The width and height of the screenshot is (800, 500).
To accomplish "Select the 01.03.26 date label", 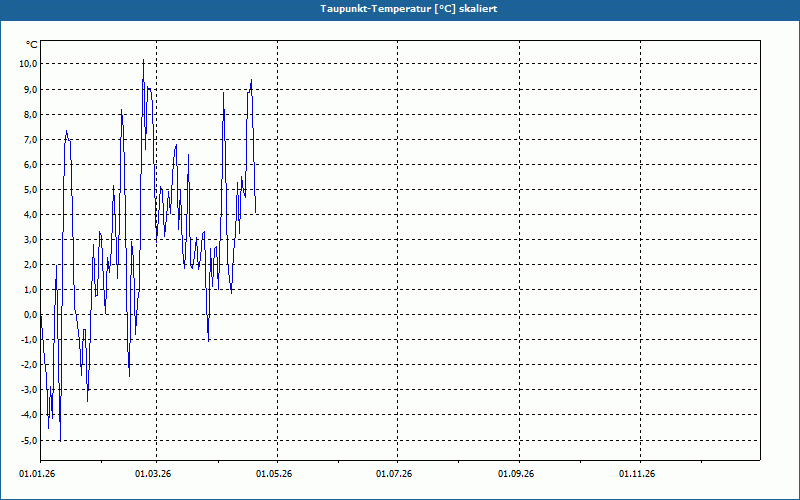I will coord(155,473).
